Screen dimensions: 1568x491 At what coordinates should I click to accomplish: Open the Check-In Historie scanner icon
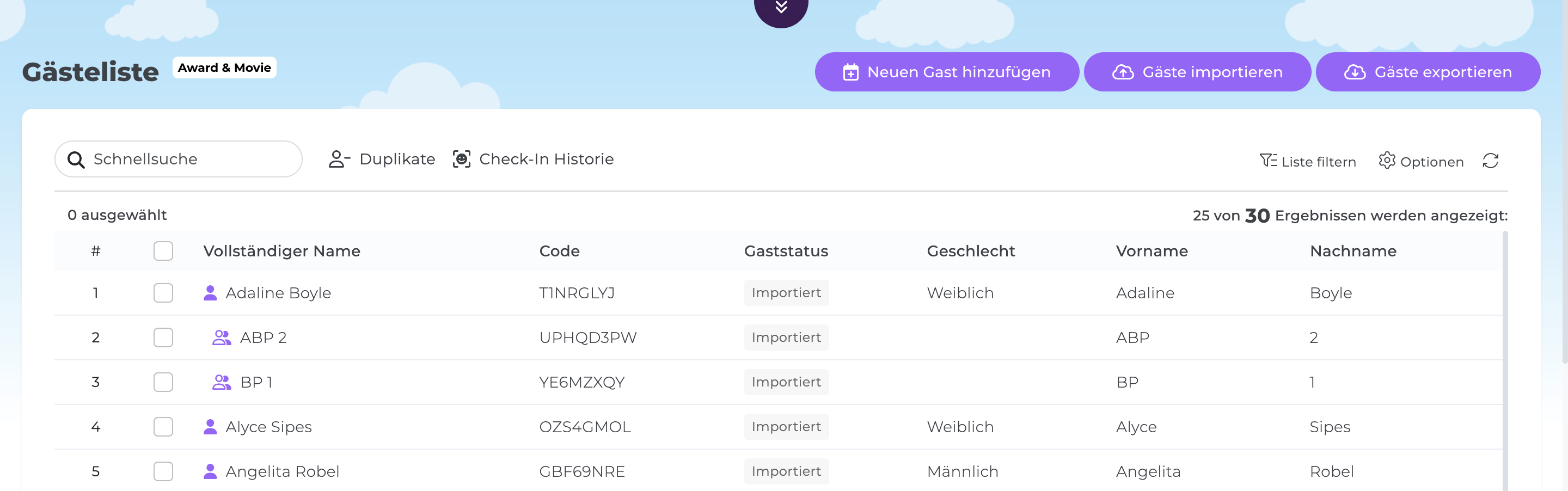click(461, 159)
